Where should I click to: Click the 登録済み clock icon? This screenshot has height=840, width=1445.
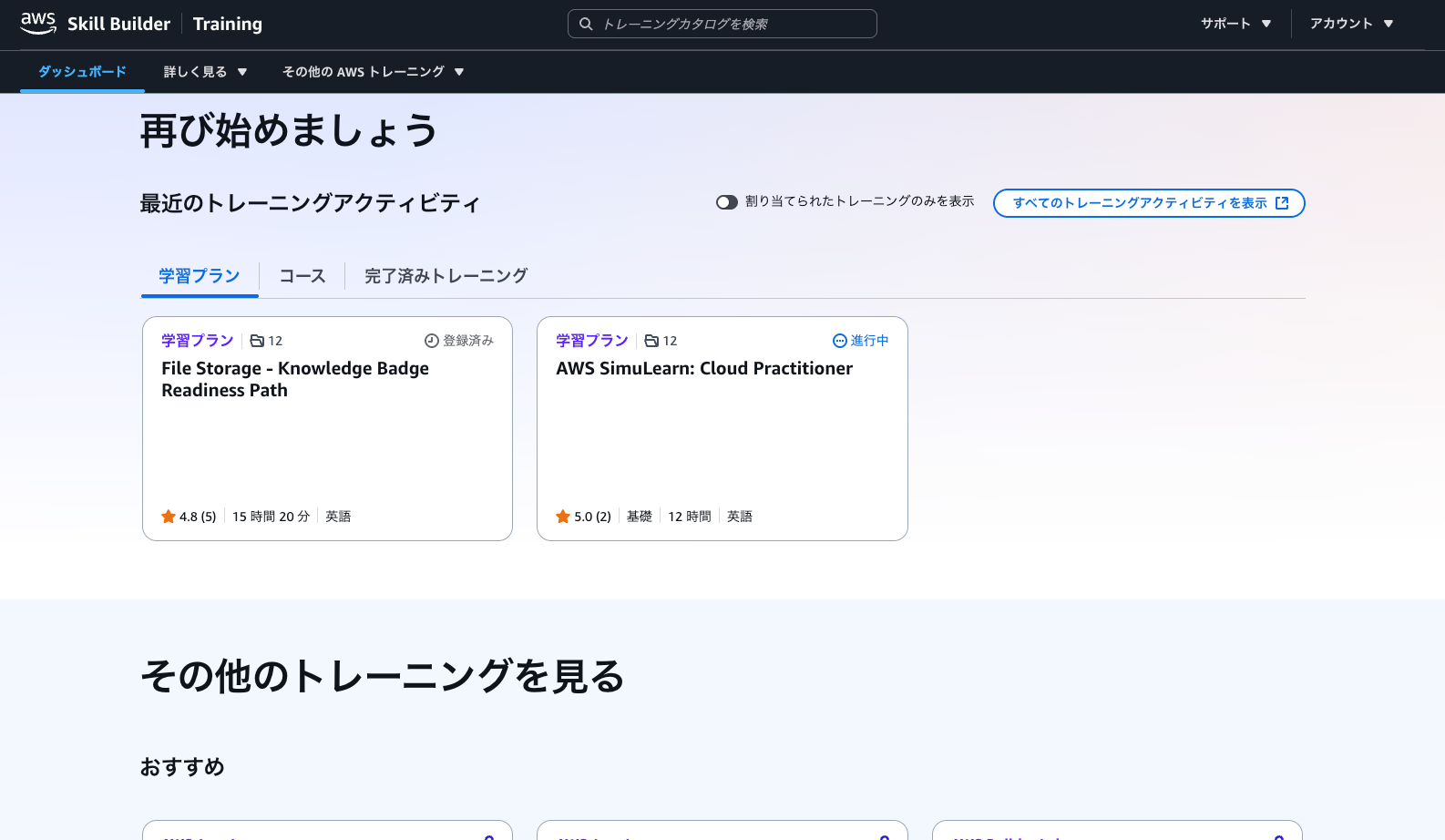point(432,341)
